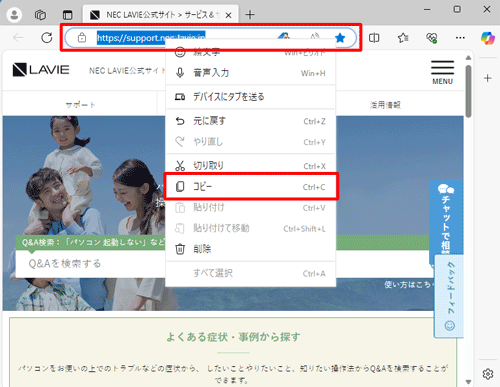
Task: View site information lock icon
Action: 82,38
